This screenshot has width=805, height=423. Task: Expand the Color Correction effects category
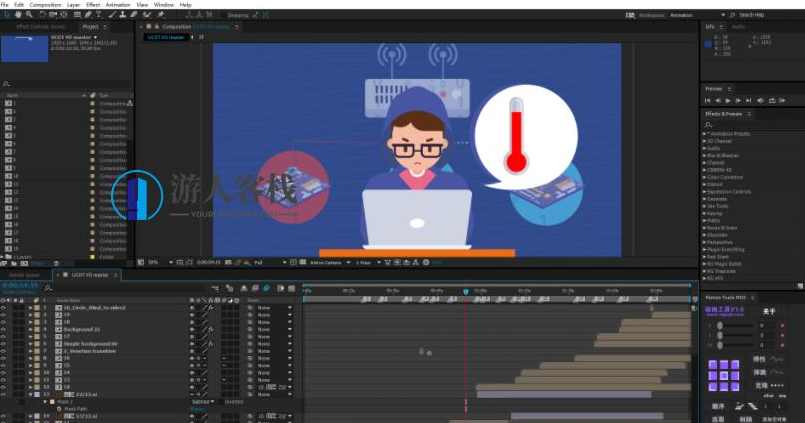728,177
